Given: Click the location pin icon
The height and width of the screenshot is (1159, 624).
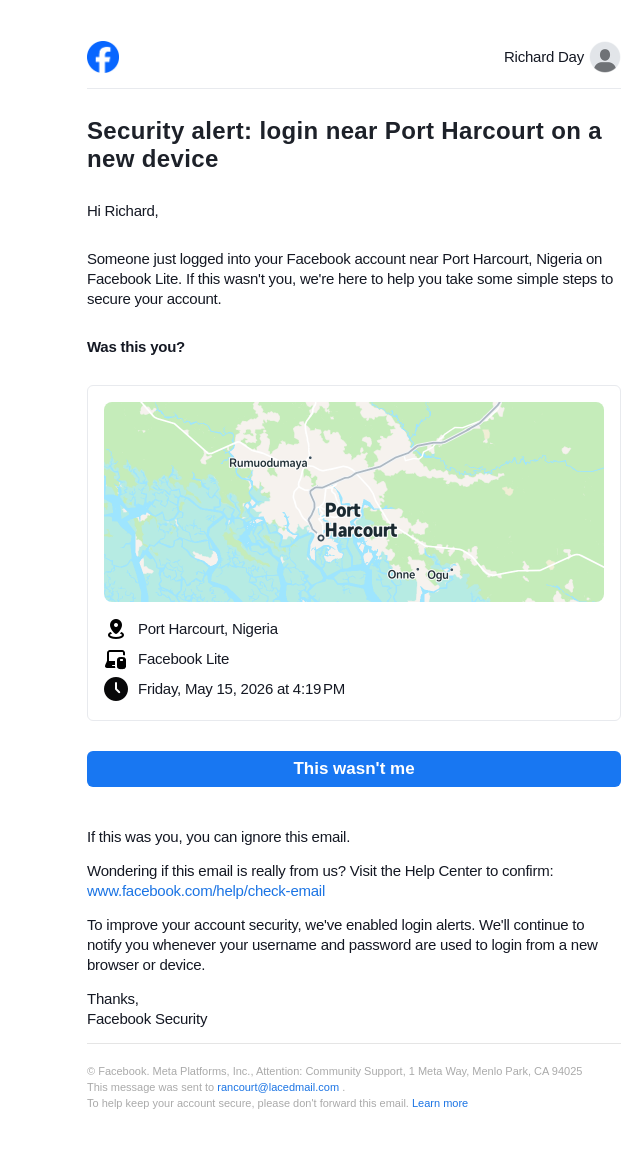Looking at the screenshot, I should [116, 629].
